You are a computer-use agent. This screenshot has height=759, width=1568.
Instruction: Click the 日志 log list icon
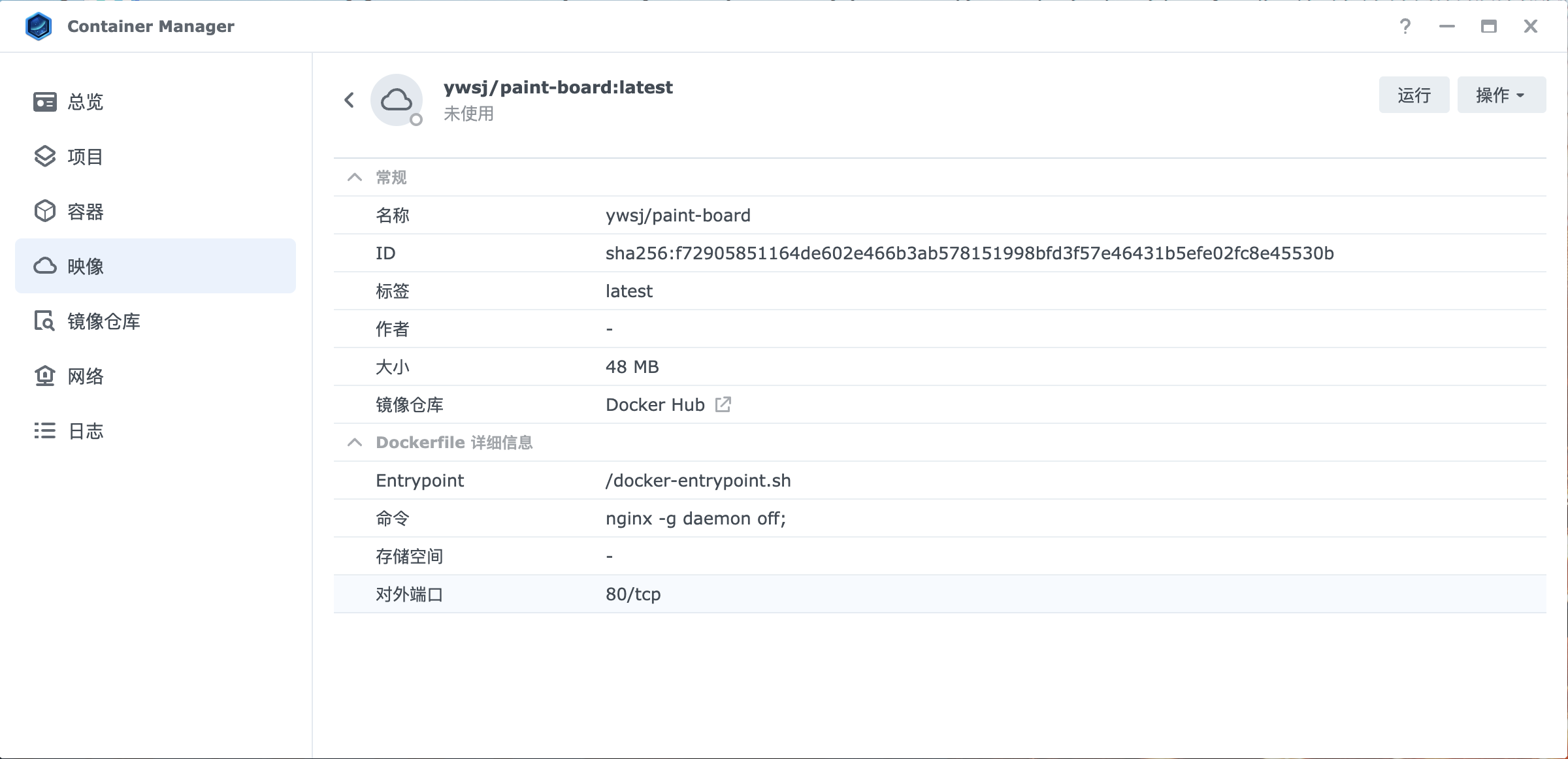[44, 431]
